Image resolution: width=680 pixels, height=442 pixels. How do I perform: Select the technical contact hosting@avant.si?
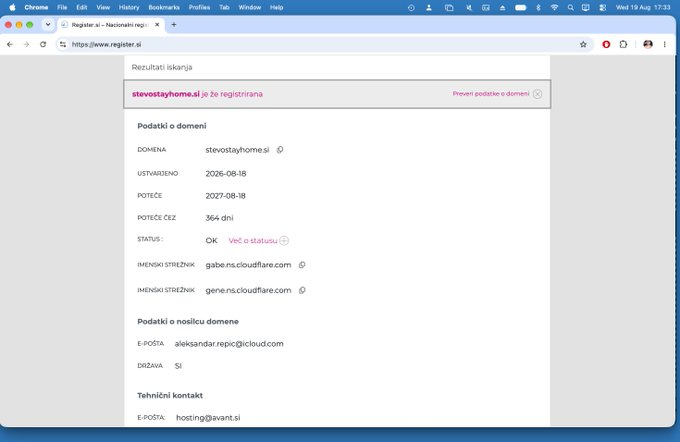[208, 418]
